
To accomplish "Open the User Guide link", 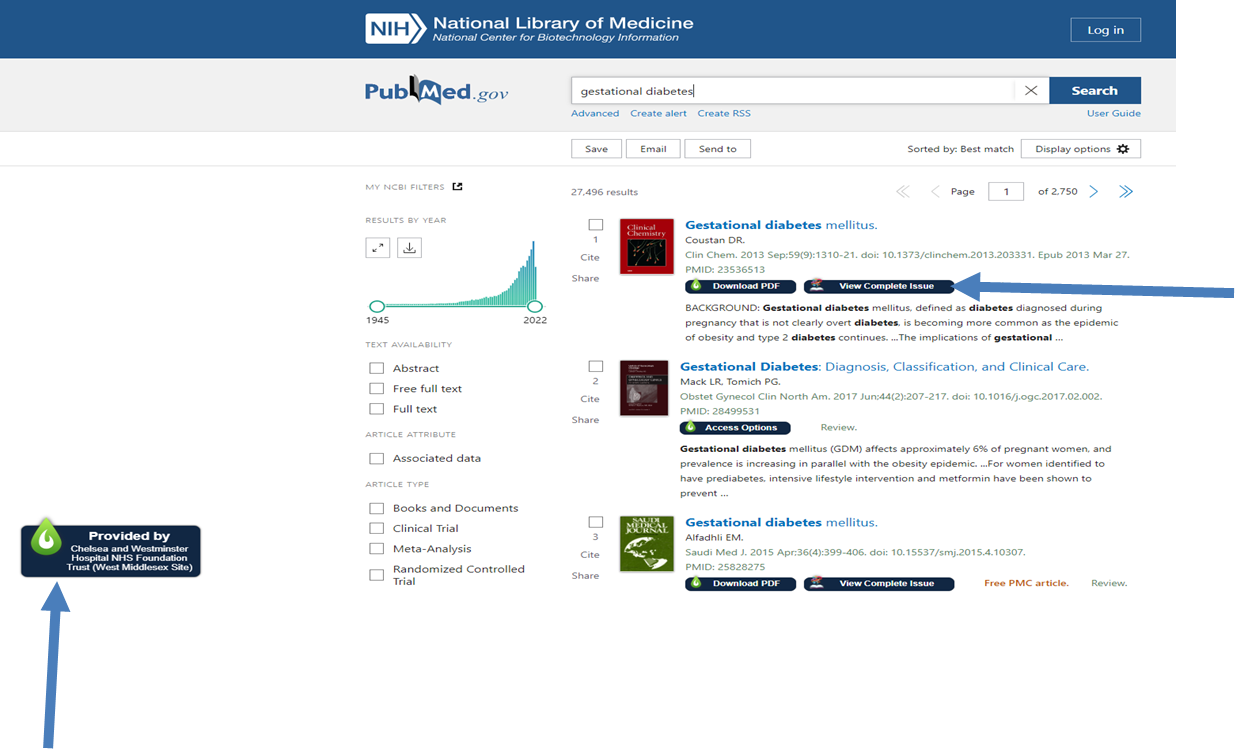I will click(x=1113, y=114).
